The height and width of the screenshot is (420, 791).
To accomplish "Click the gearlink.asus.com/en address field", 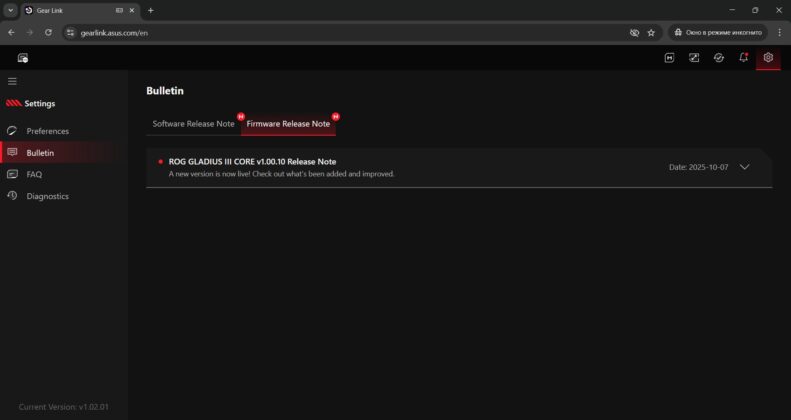I will 348,33.
